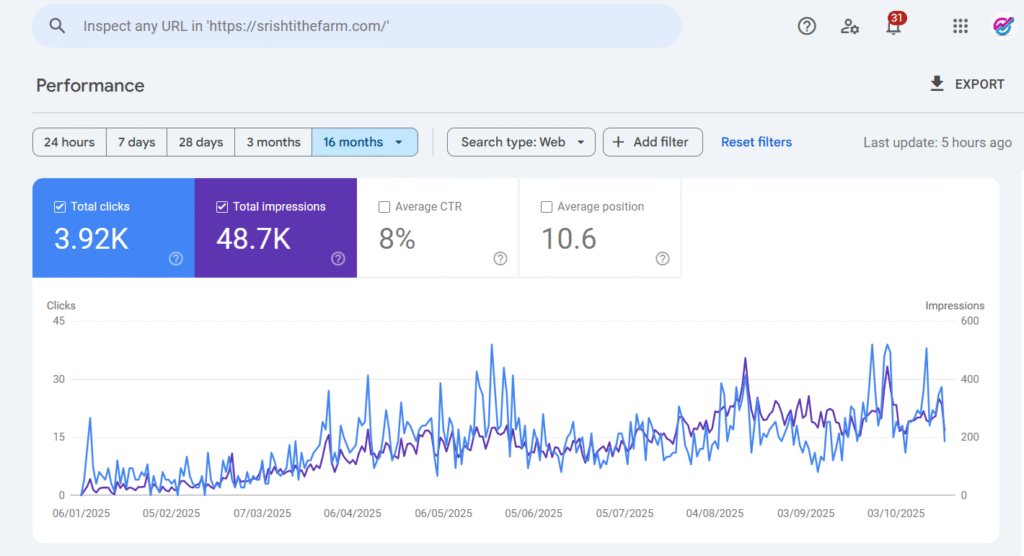Uncheck the Total clicks checkbox

click(58, 207)
